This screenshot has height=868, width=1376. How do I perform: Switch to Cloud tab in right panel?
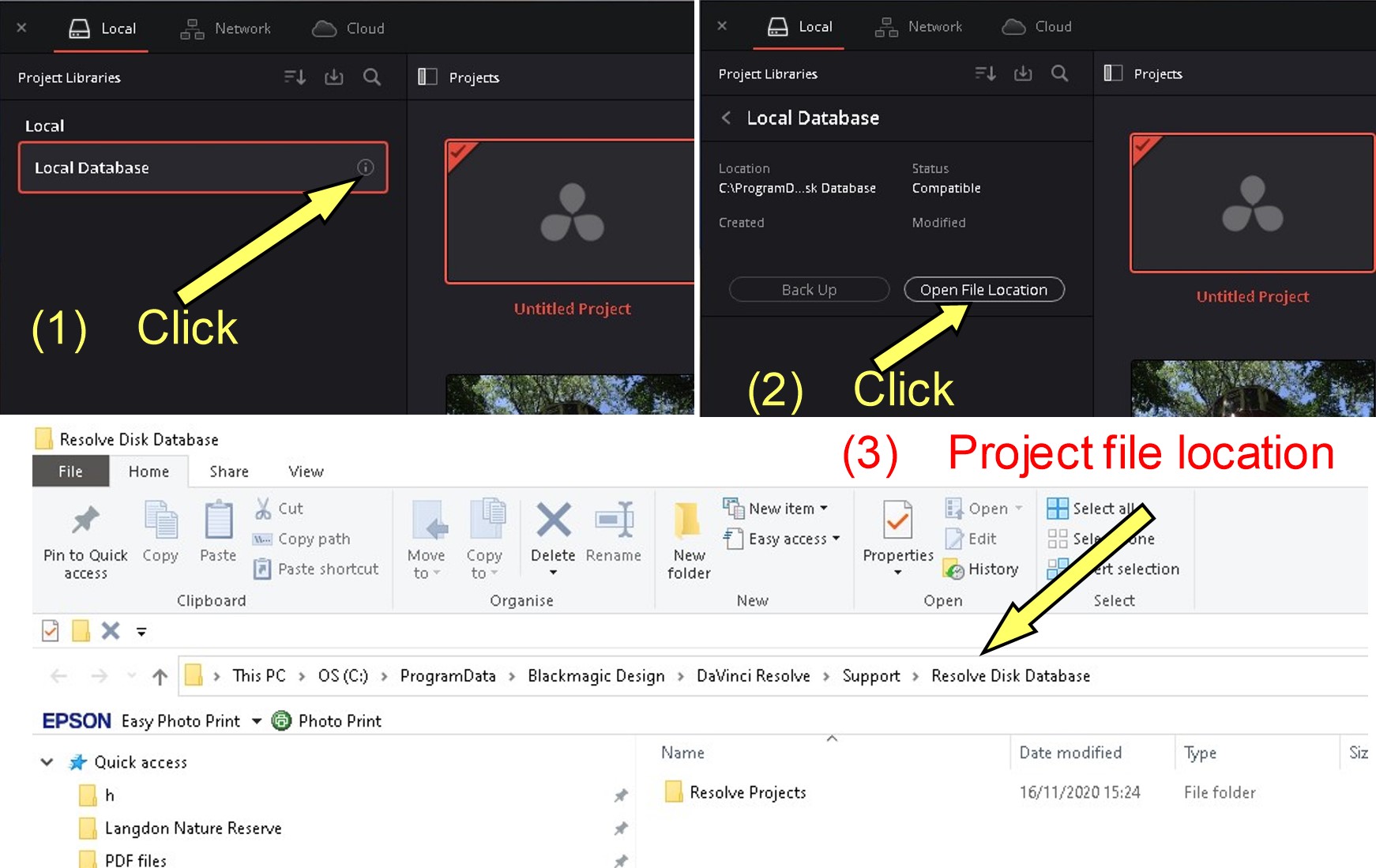point(1037,27)
